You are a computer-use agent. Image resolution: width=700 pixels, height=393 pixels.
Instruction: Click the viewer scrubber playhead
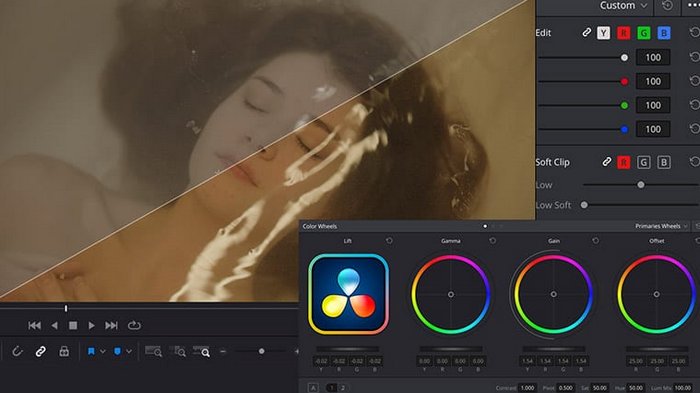pos(66,308)
